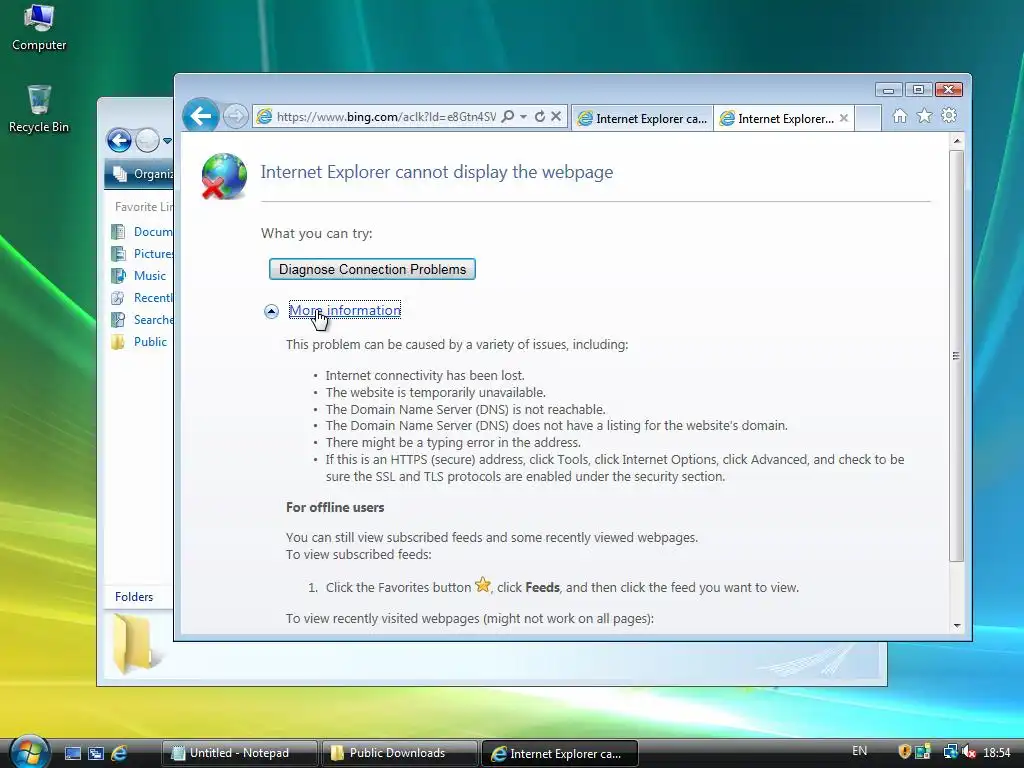The width and height of the screenshot is (1024, 768).
Task: Click the security shield tray icon
Action: pos(904,752)
